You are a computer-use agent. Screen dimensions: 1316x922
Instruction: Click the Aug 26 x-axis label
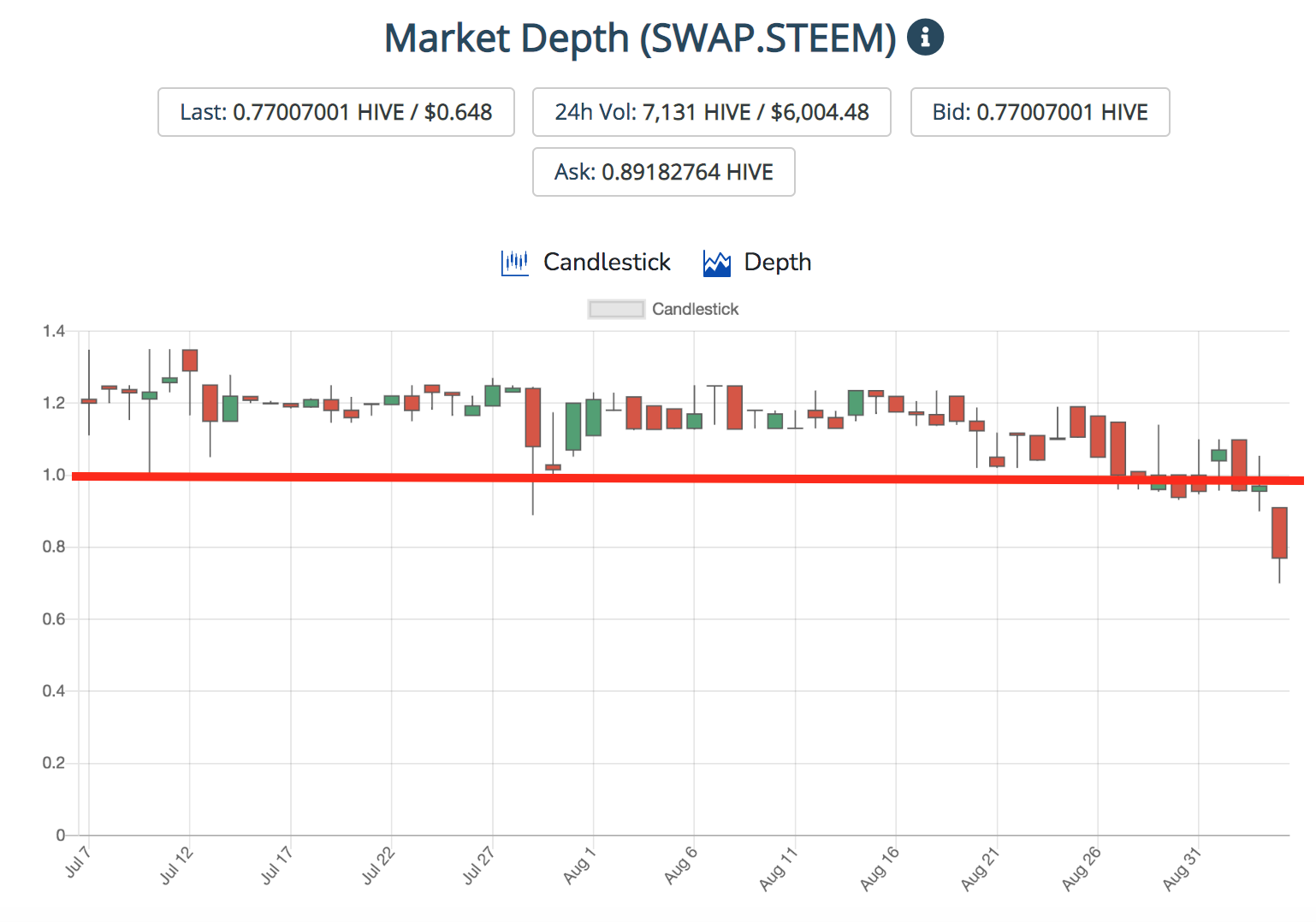[x=1082, y=867]
